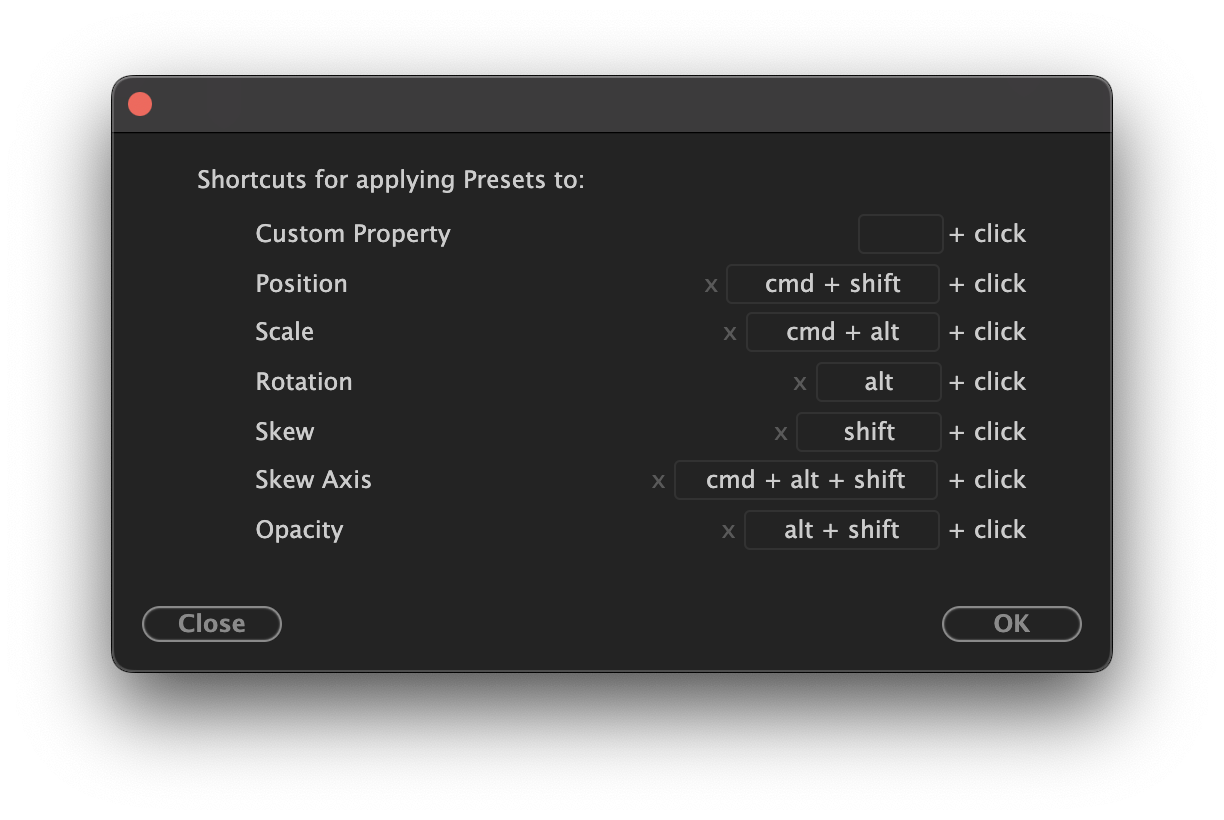
Task: Clear the Position shortcut with its x icon
Action: [x=711, y=285]
